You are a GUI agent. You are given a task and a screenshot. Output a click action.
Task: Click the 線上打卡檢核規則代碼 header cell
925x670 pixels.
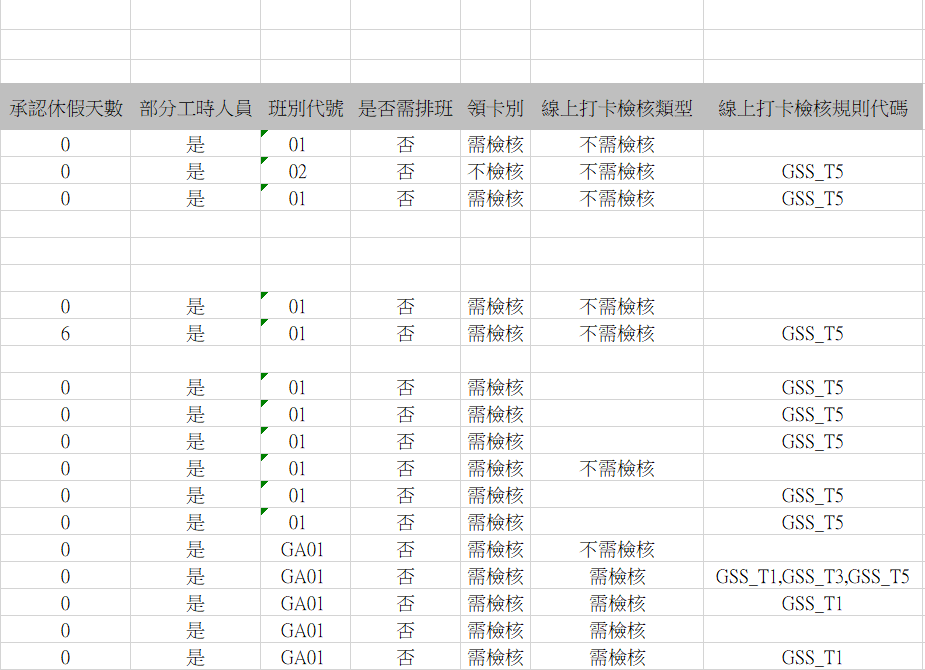812,108
